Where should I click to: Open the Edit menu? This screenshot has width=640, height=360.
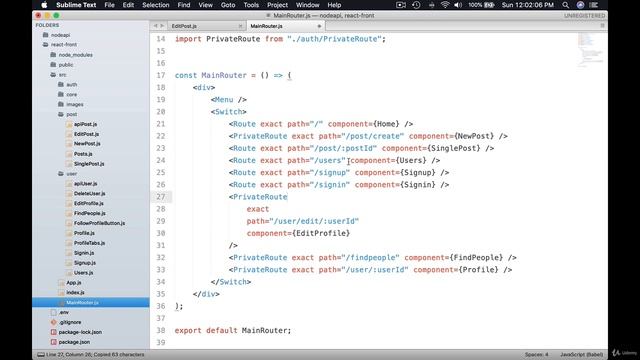pyautogui.click(x=128, y=5)
